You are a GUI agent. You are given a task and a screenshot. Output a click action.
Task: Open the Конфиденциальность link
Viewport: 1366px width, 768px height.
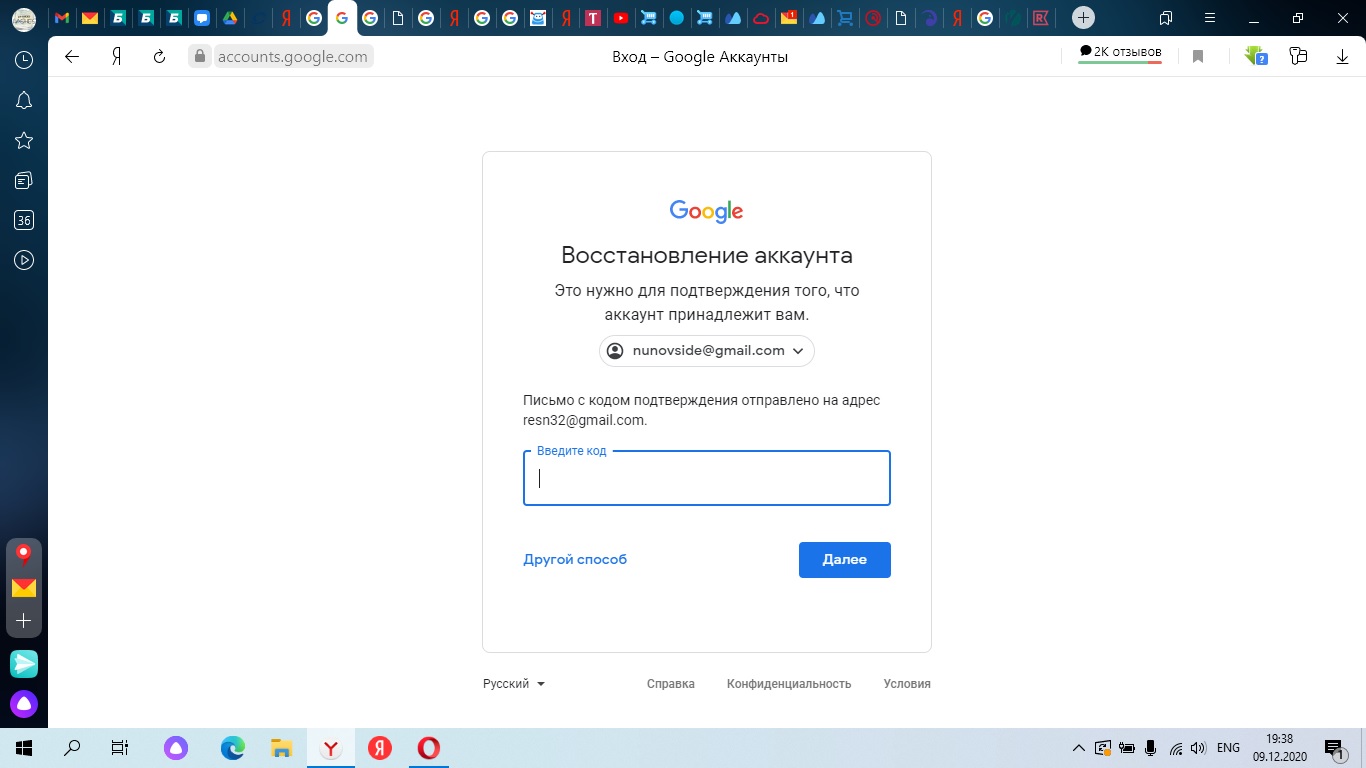click(789, 684)
